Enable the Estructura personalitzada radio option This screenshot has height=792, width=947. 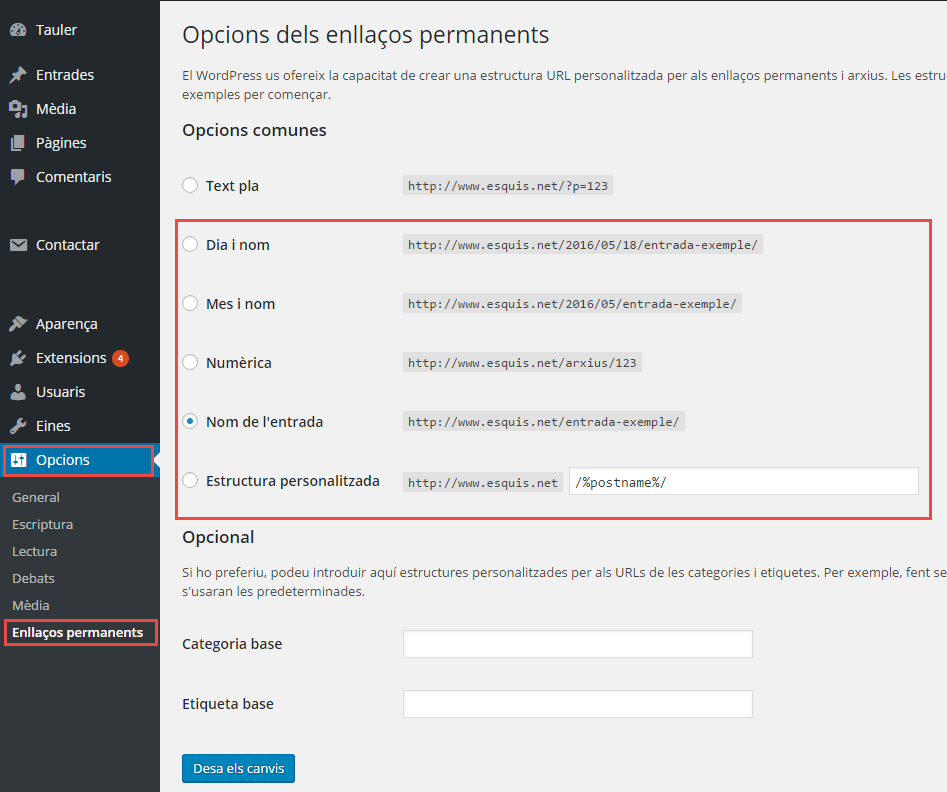190,480
